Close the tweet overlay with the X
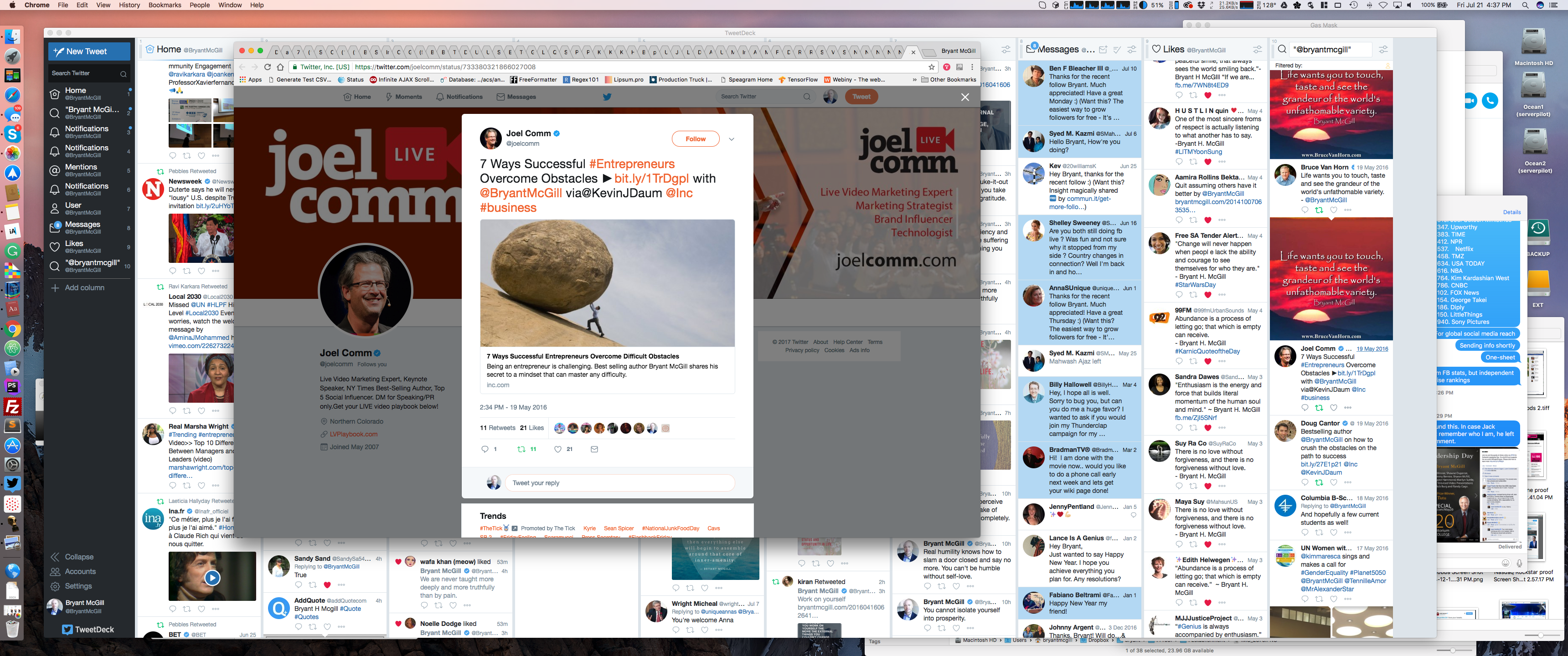 click(x=965, y=97)
